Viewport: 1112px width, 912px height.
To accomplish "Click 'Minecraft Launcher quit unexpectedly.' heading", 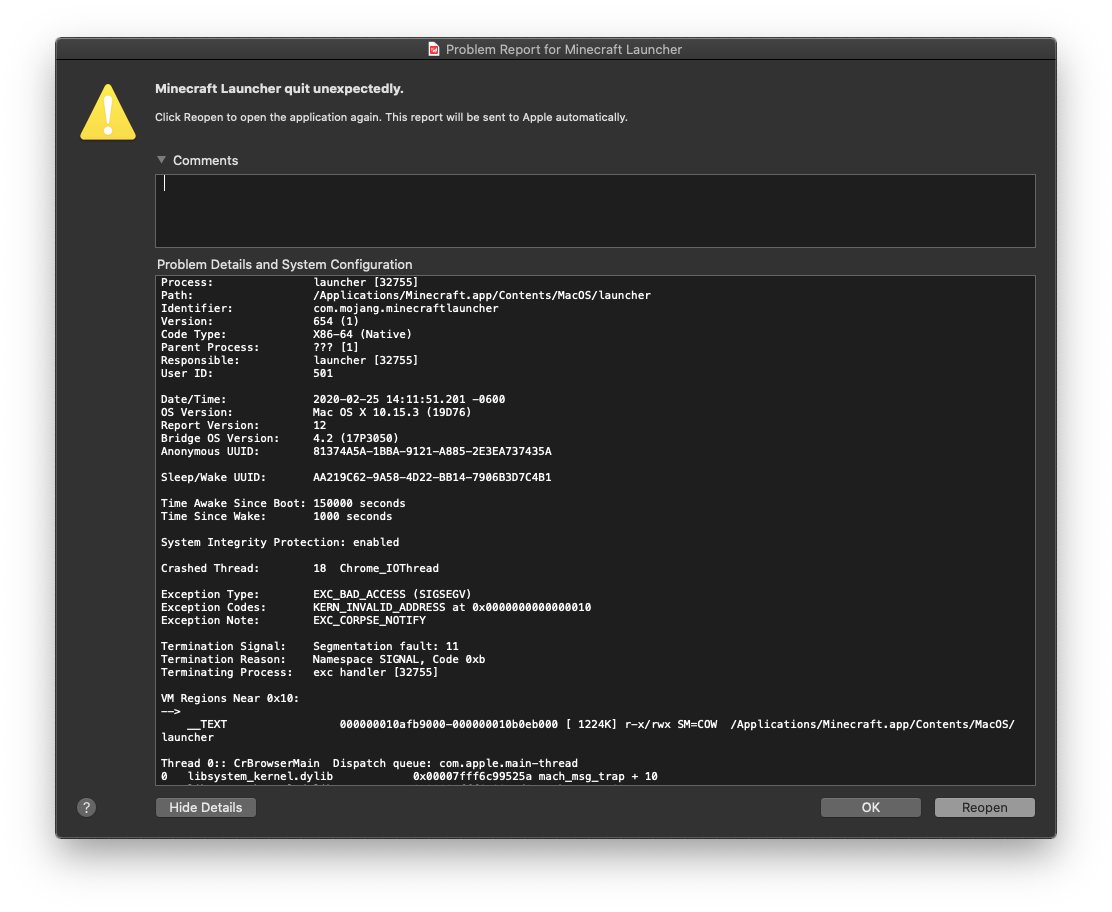I will pos(279,89).
